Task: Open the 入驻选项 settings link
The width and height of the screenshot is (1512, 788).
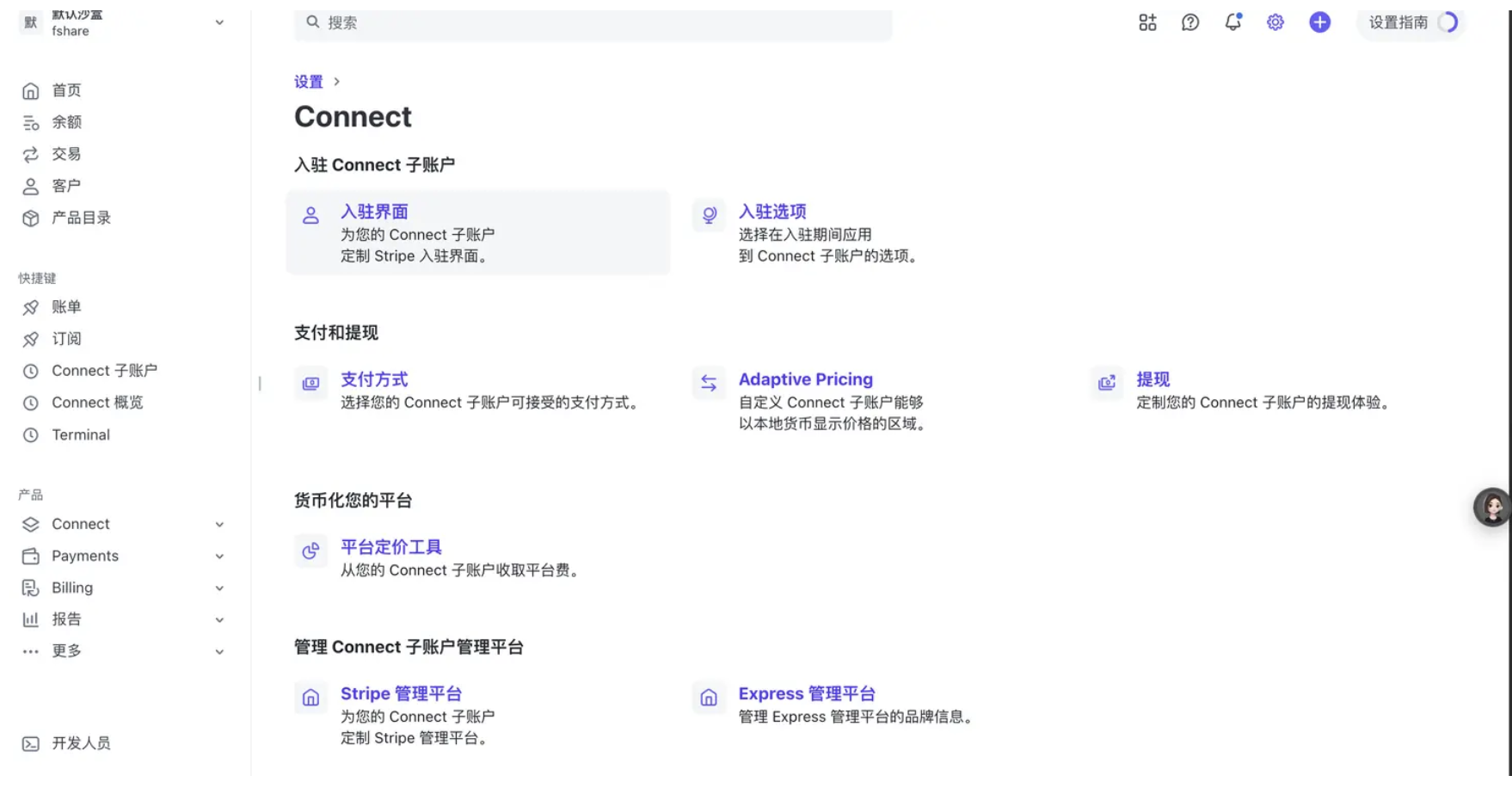Action: point(772,212)
